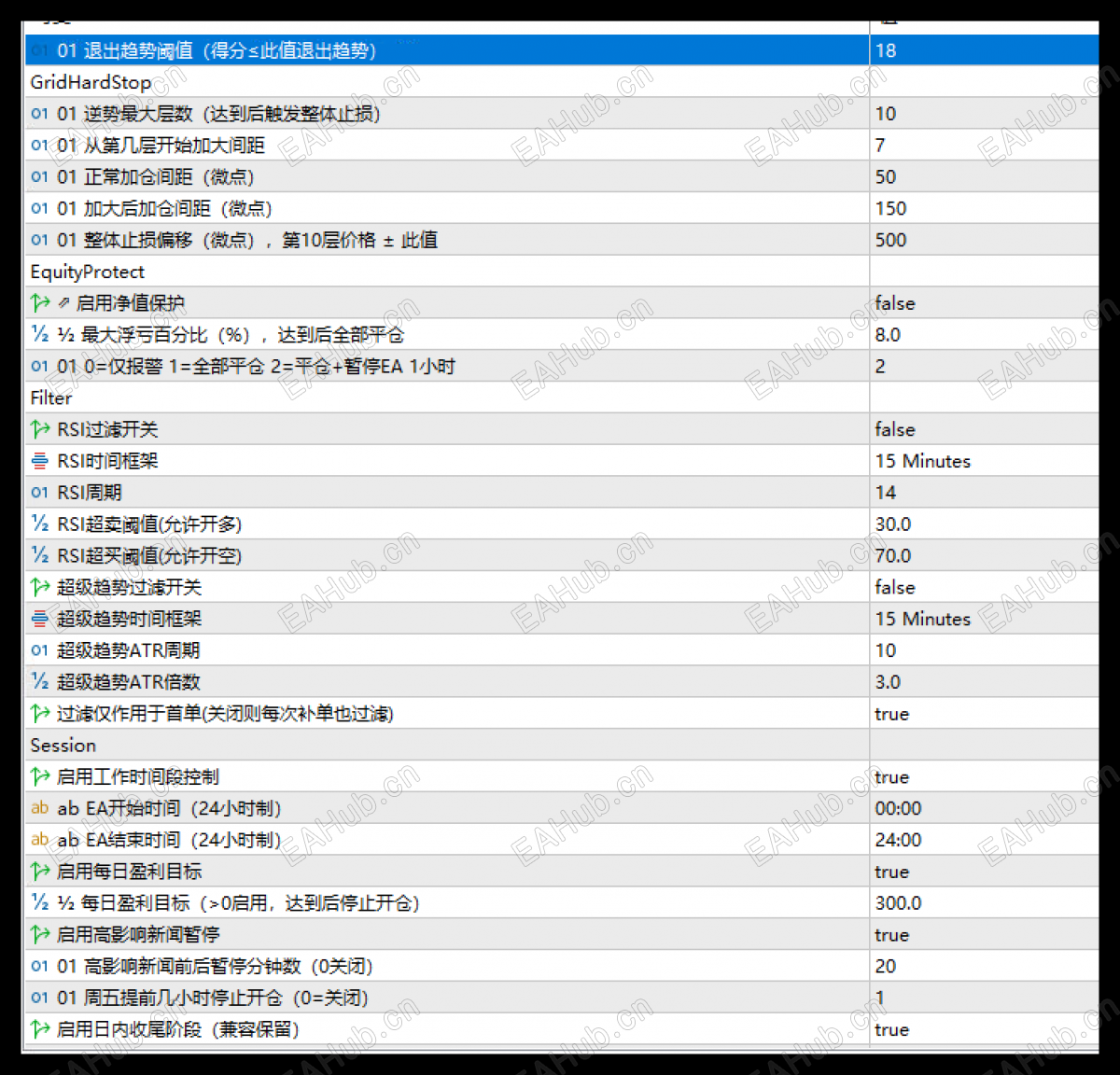The height and width of the screenshot is (1075, 1120).
Task: Select the GridHardStop section header
Action: point(91,82)
